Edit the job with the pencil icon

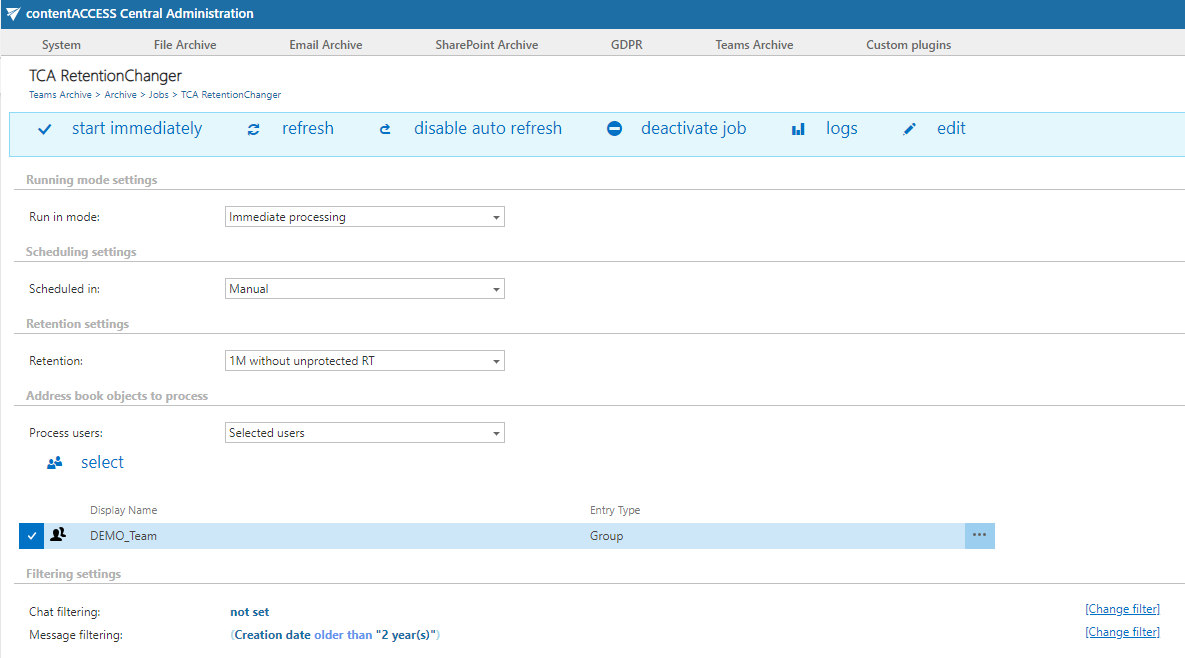909,128
